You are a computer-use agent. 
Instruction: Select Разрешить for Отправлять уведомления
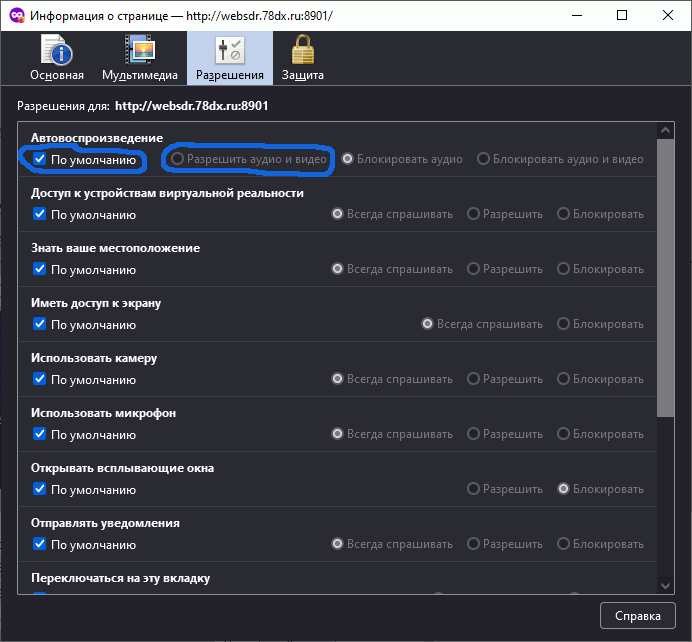474,544
